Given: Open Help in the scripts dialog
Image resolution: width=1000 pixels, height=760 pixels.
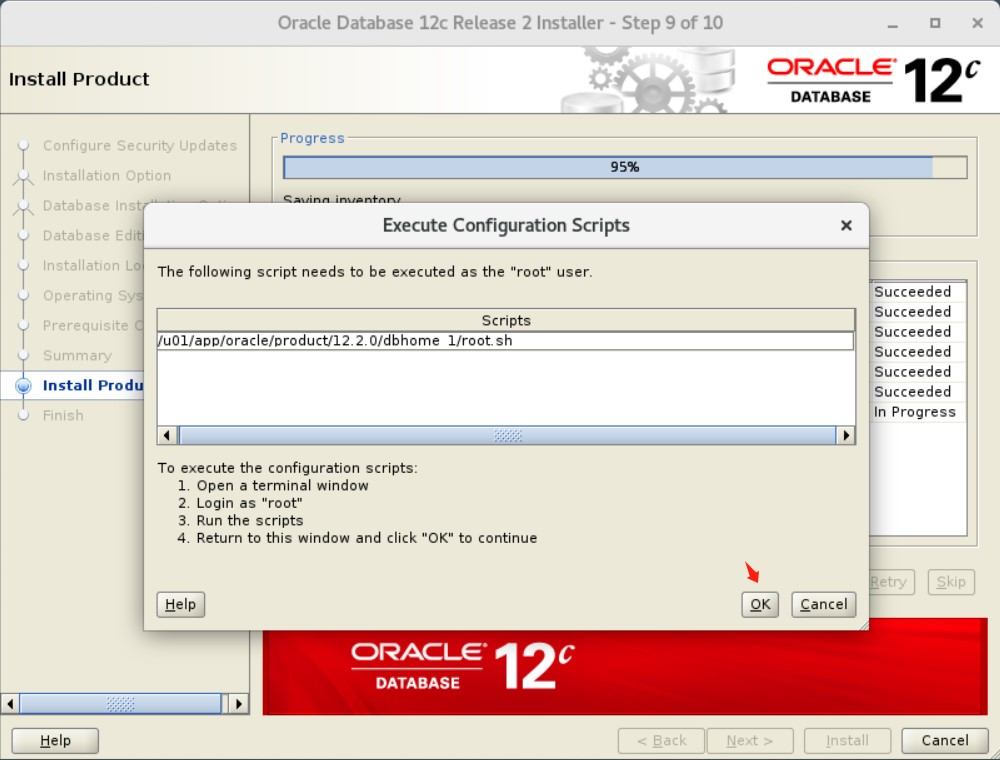Looking at the screenshot, I should click(180, 604).
